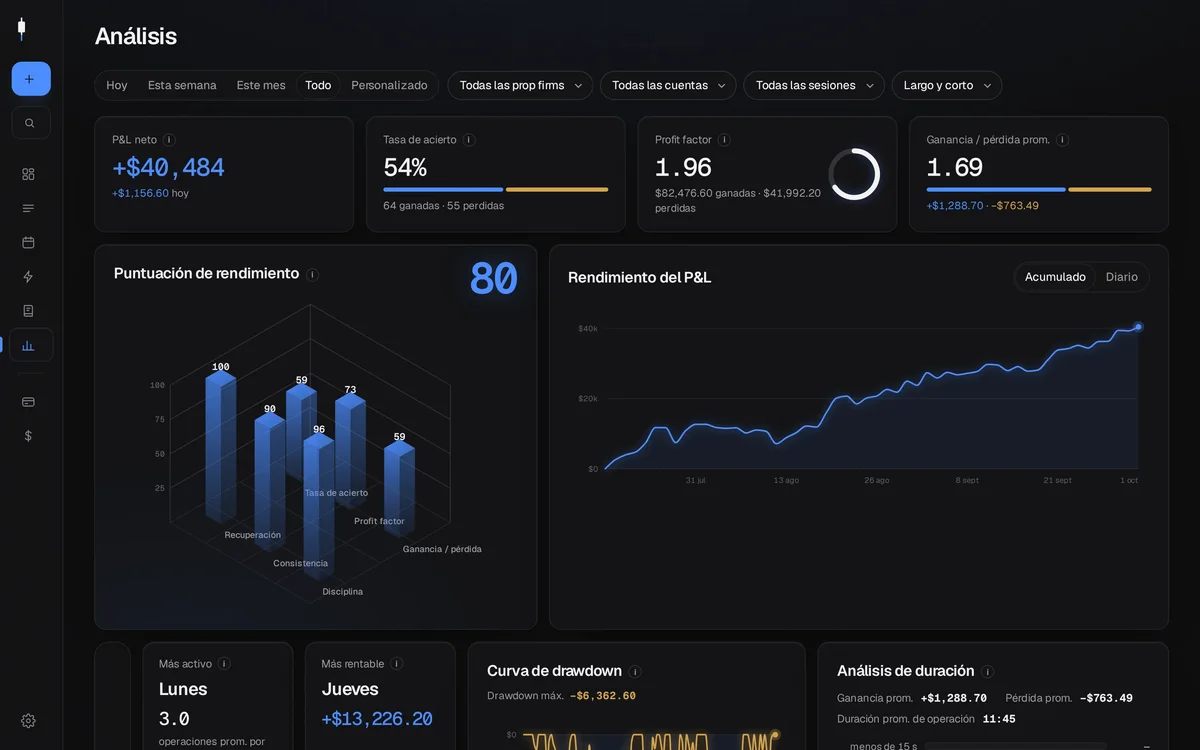Click the Ganancia / pérdida prom. ratio bar
Screen dimensions: 1200x750
[x=1039, y=189]
